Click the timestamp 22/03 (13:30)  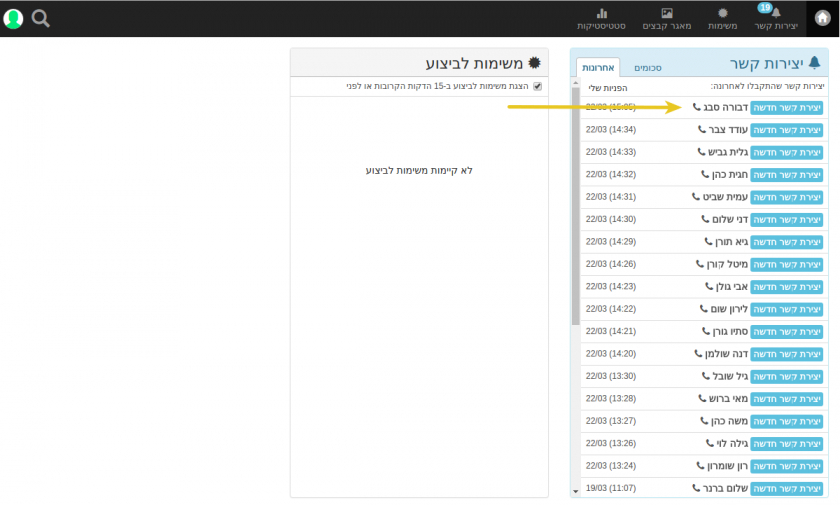(611, 376)
